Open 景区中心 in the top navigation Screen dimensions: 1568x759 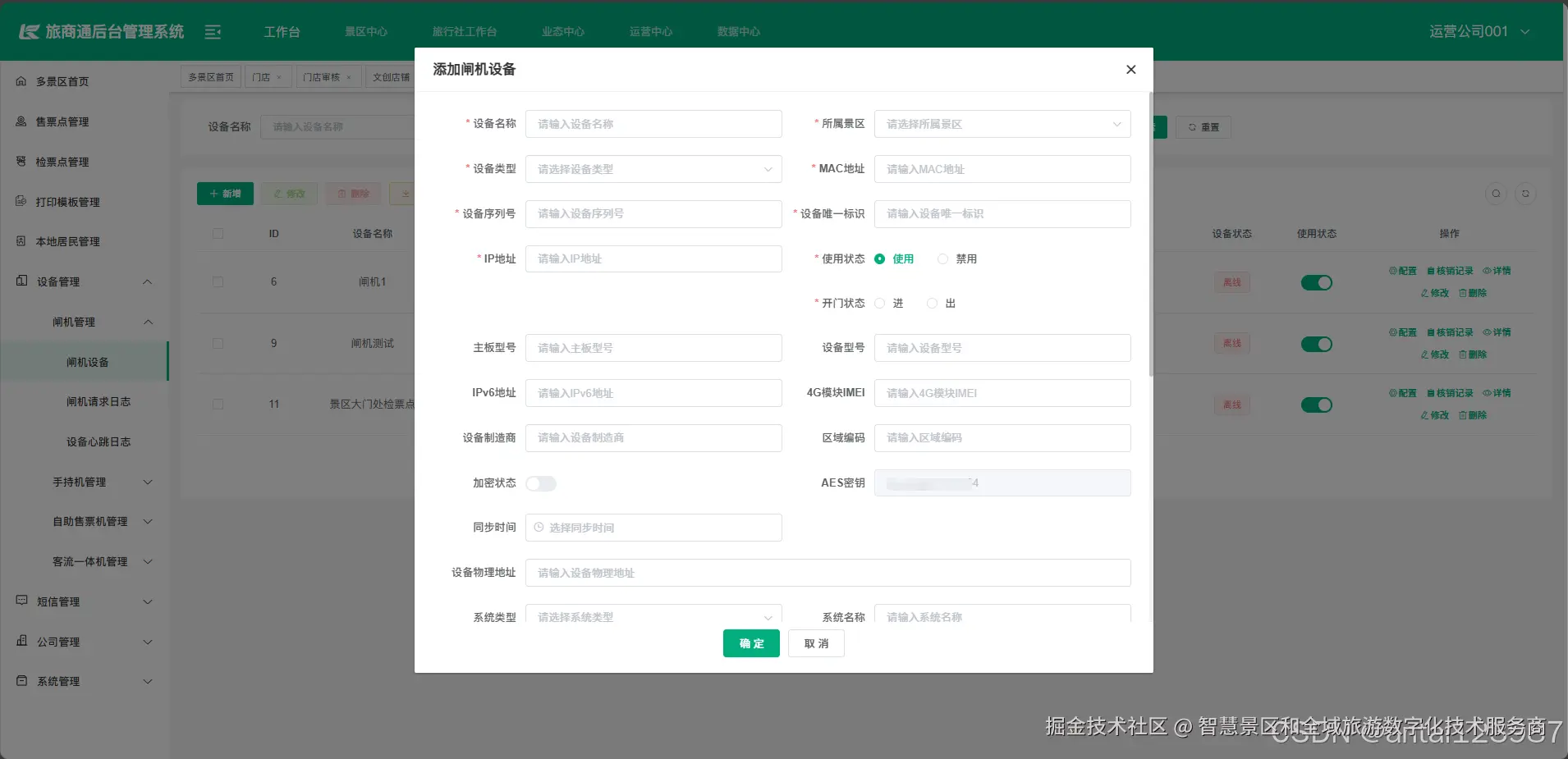[366, 32]
